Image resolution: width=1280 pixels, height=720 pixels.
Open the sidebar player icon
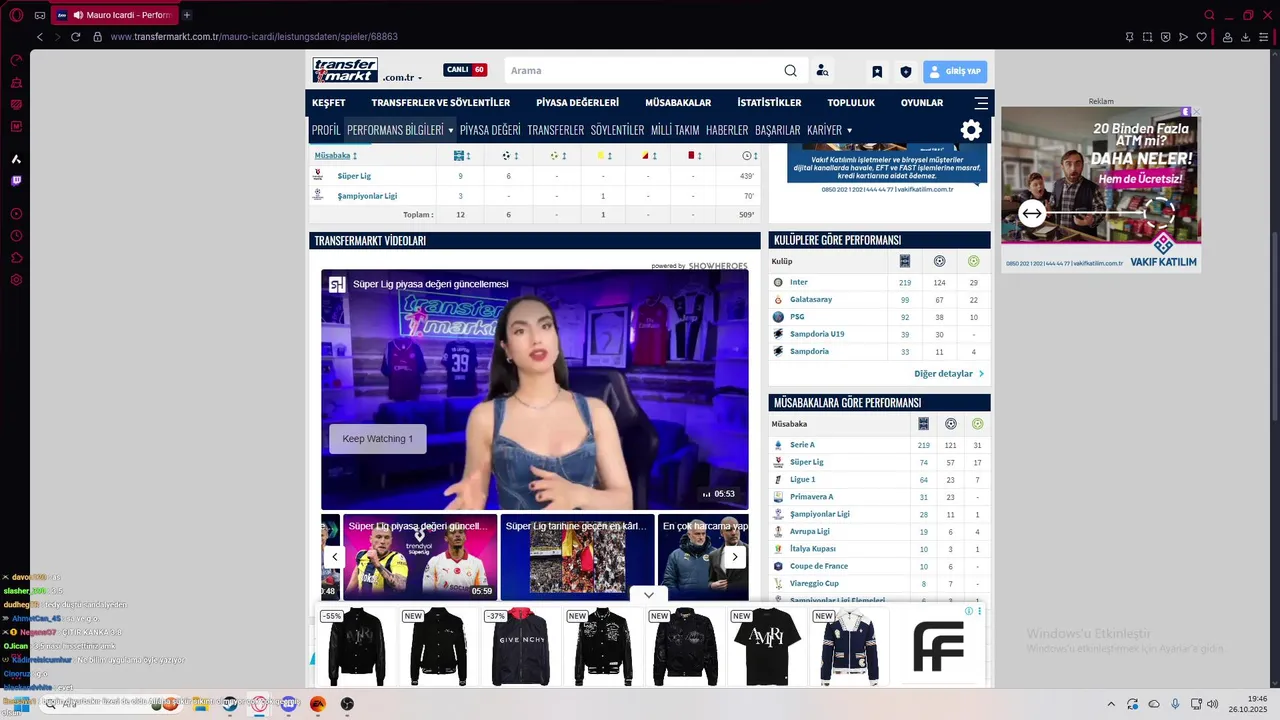[16, 214]
